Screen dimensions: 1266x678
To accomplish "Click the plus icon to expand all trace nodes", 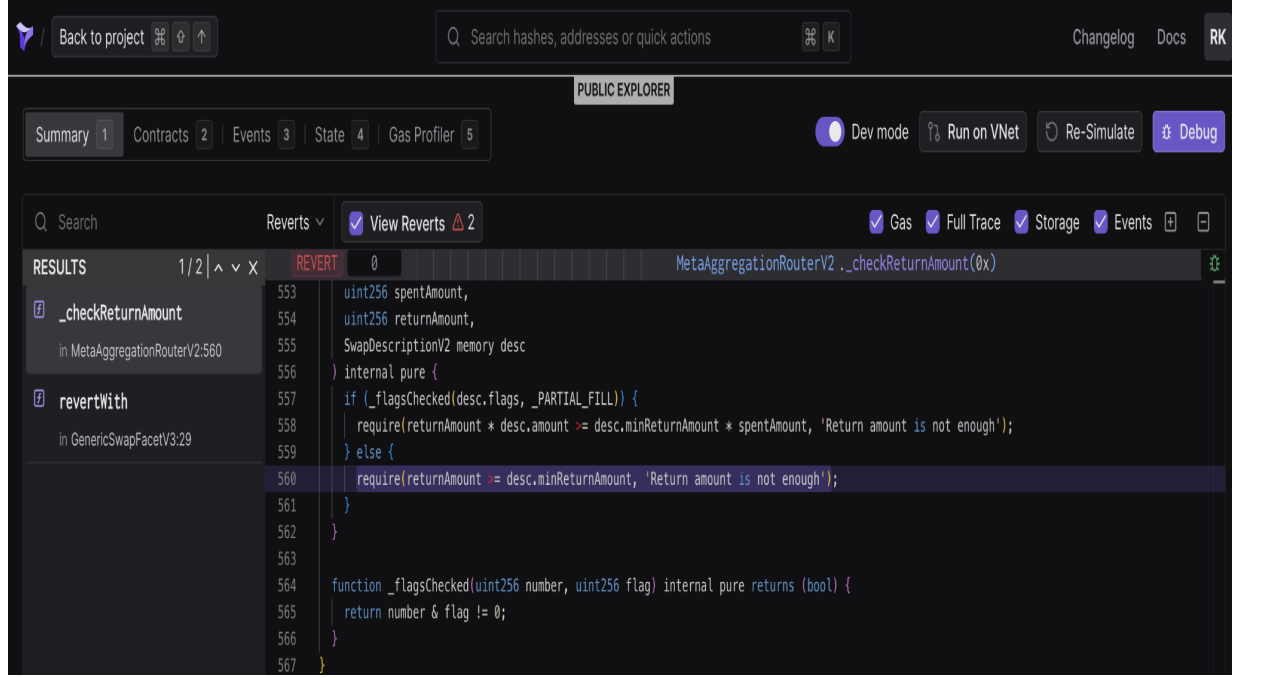I will coord(1169,222).
